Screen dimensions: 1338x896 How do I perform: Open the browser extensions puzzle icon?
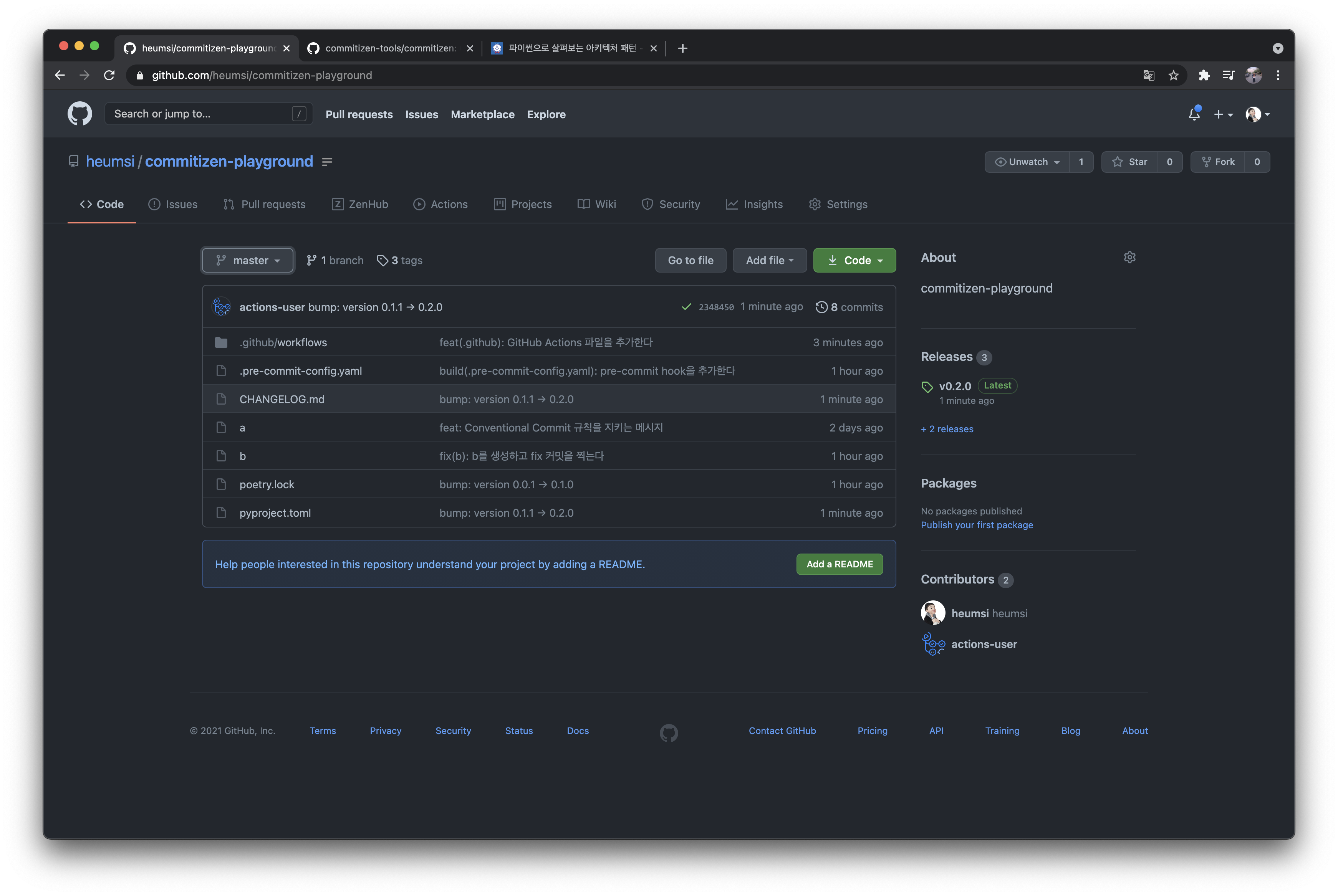coord(1204,75)
